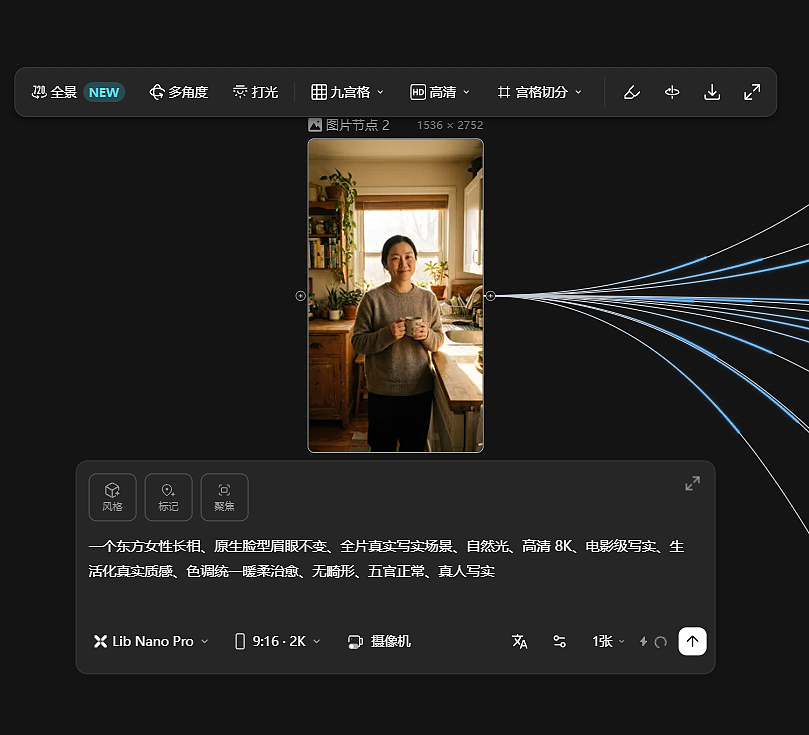Screen dimensions: 809x735
Task: Open the 聚焦 focus button
Action: click(x=224, y=497)
